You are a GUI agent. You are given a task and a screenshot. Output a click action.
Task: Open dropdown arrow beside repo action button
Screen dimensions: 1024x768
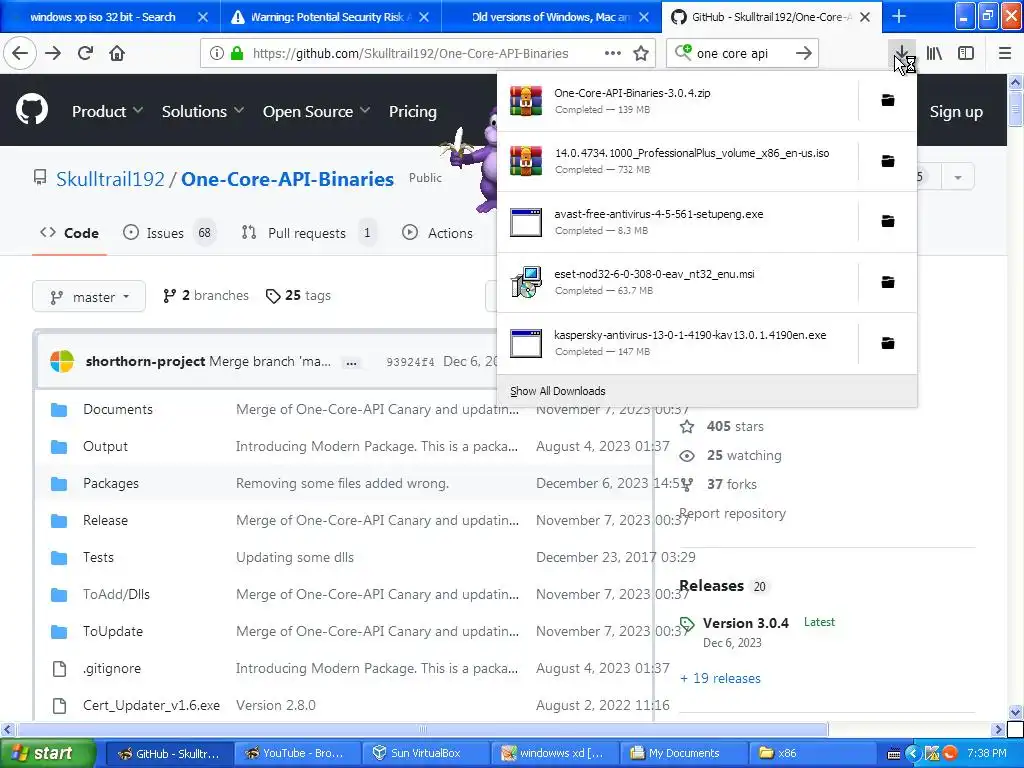[958, 177]
